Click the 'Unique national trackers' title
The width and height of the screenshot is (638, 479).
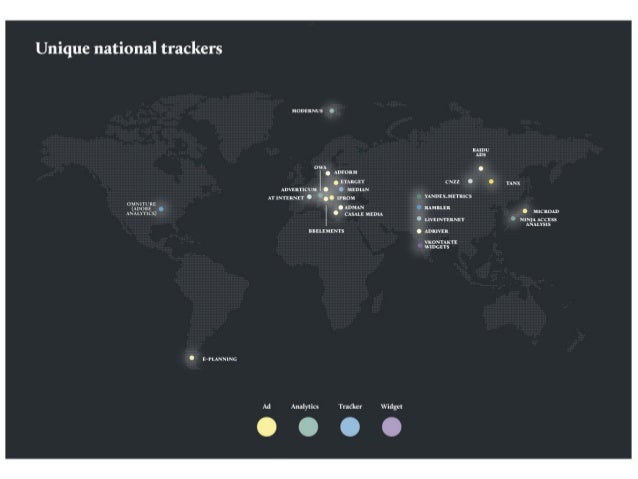[129, 48]
